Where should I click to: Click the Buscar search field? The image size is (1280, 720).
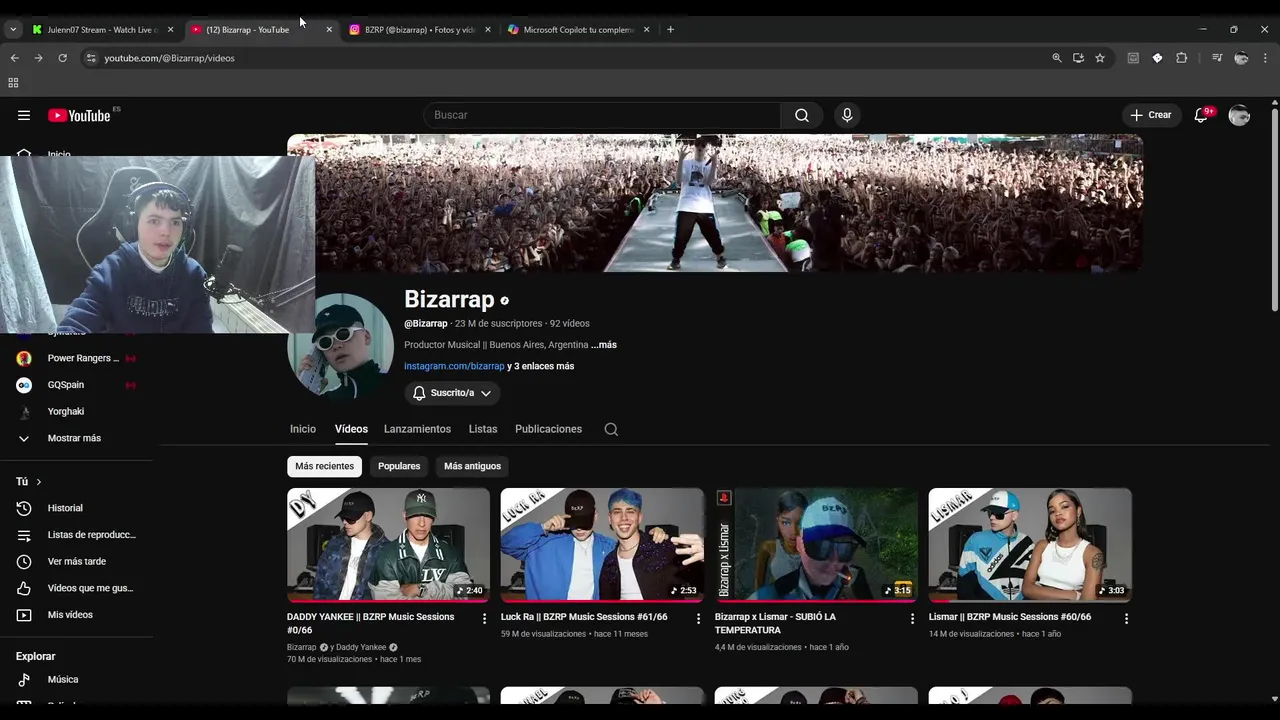pyautogui.click(x=602, y=115)
